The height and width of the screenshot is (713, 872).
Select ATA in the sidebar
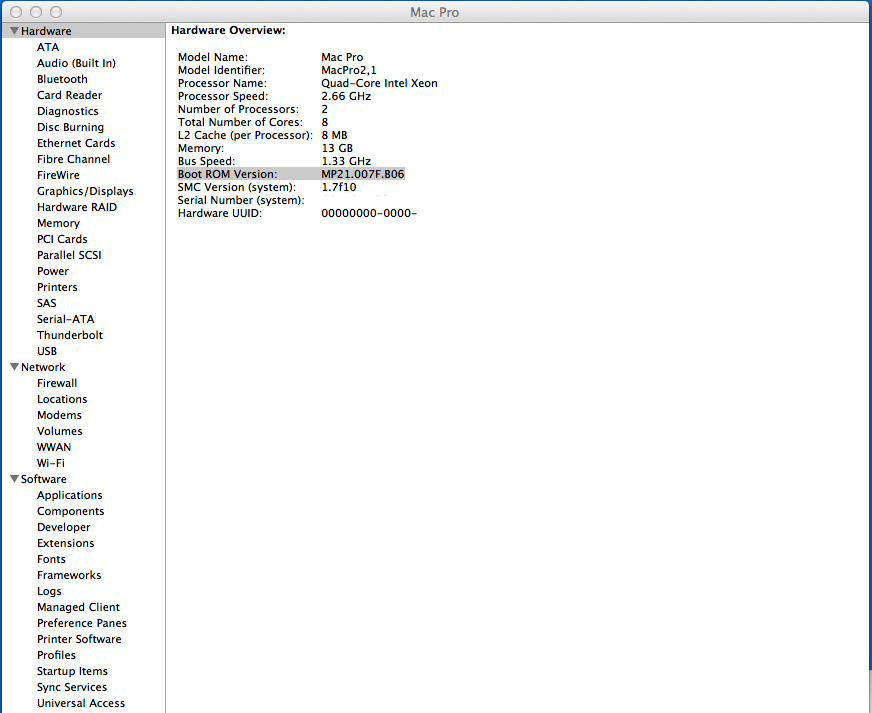48,47
